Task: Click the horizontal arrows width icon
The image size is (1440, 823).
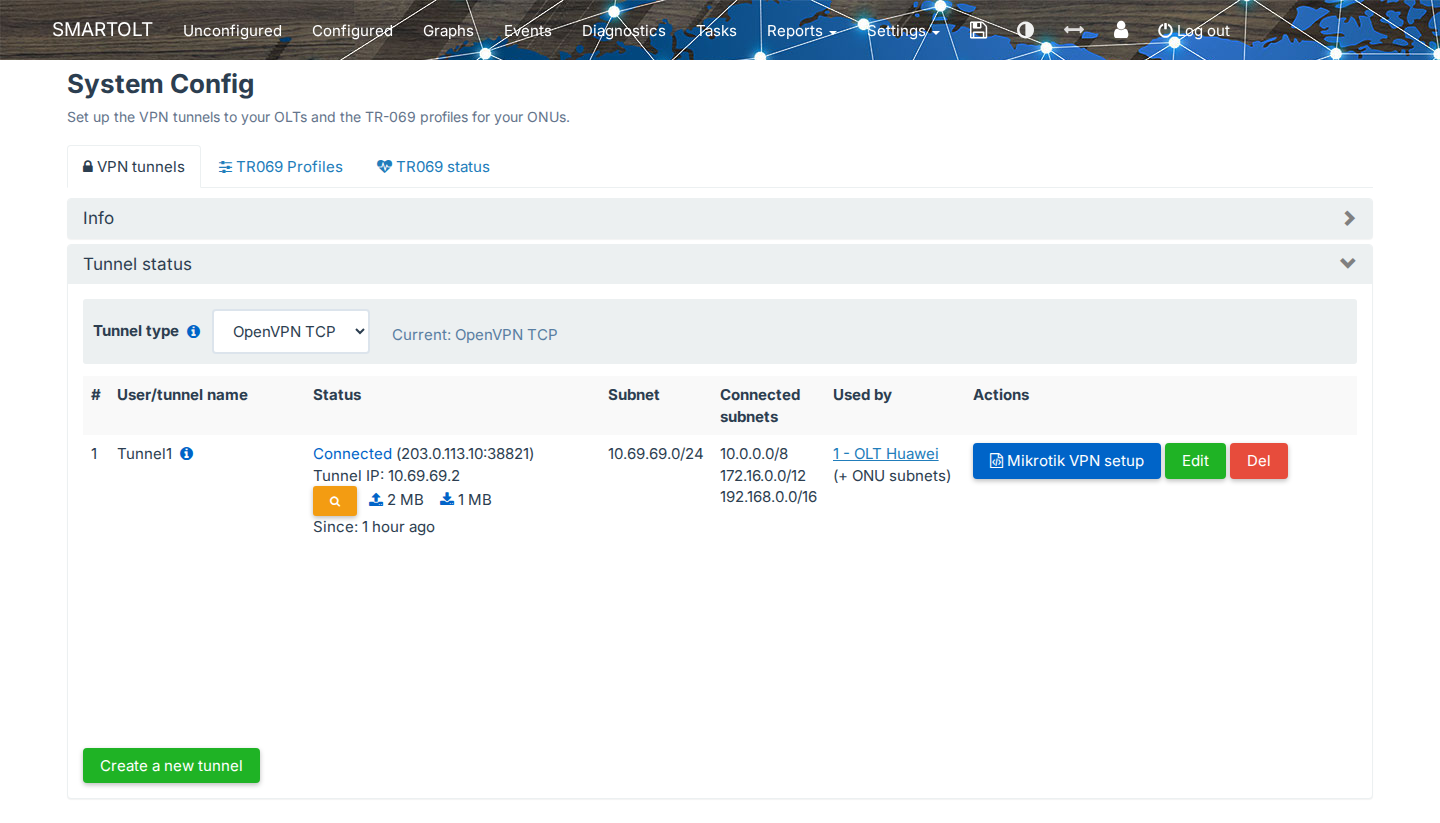Action: [1073, 30]
